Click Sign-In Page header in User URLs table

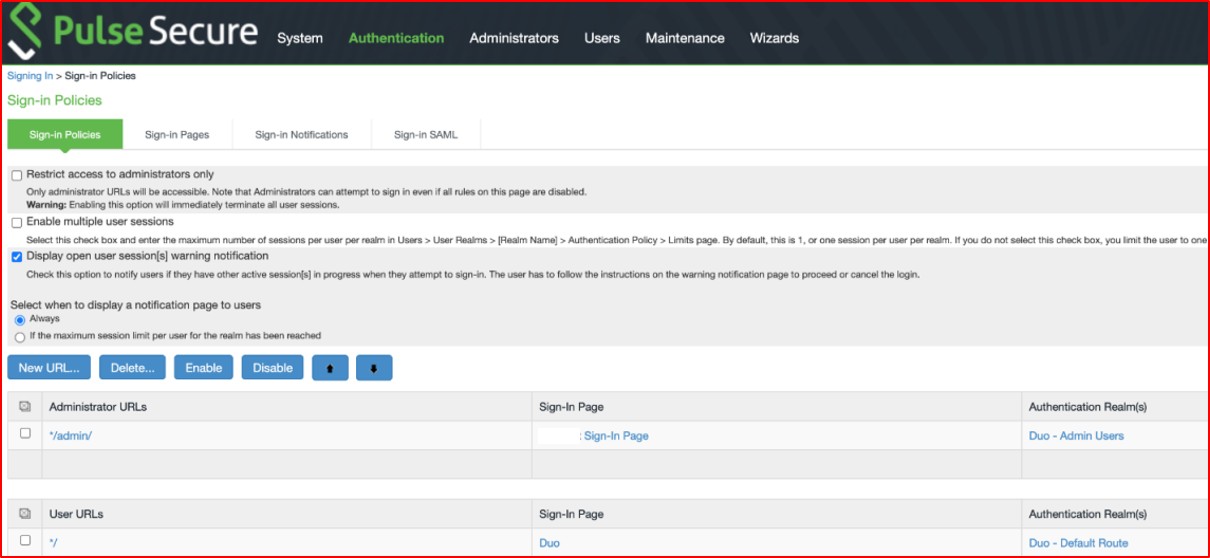click(571, 514)
